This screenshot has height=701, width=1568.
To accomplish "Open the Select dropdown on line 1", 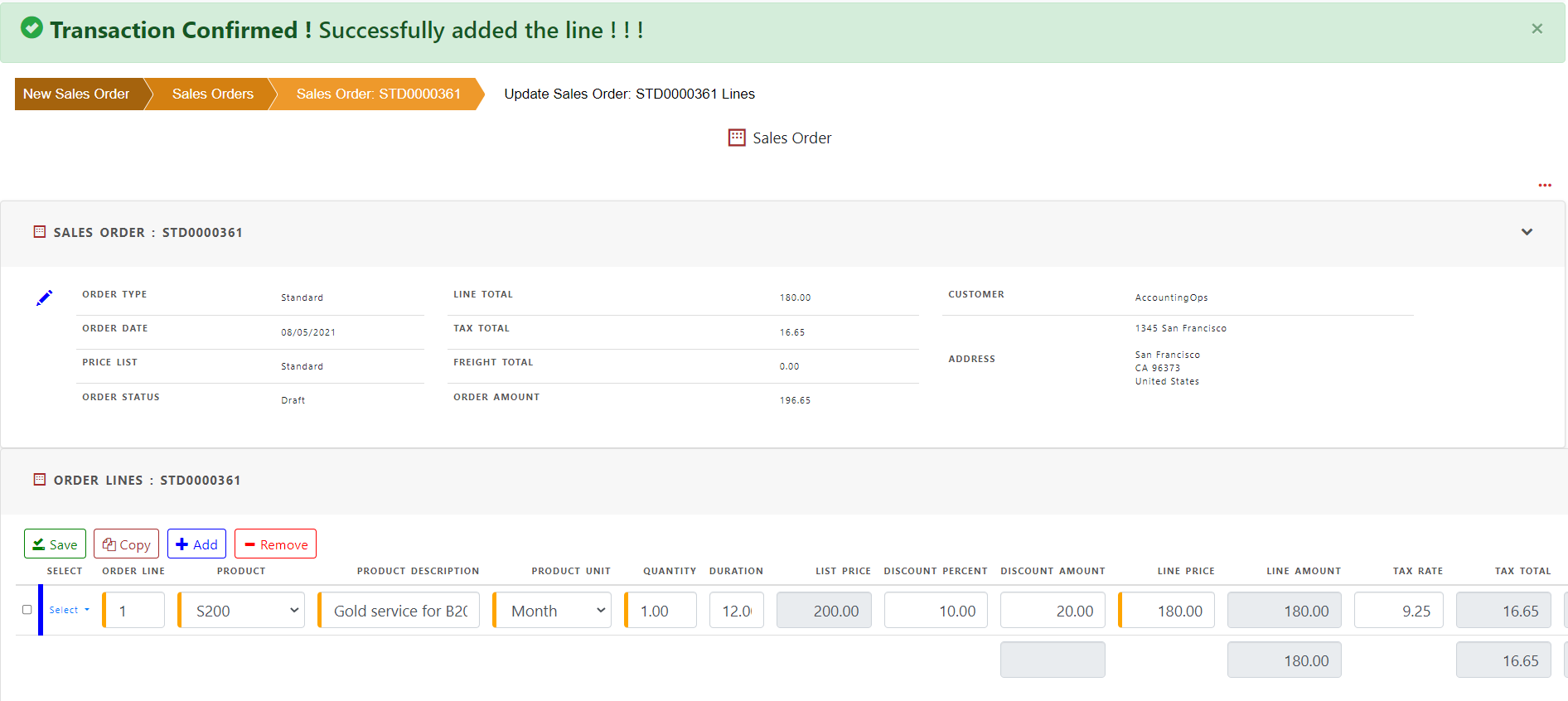I will 69,610.
